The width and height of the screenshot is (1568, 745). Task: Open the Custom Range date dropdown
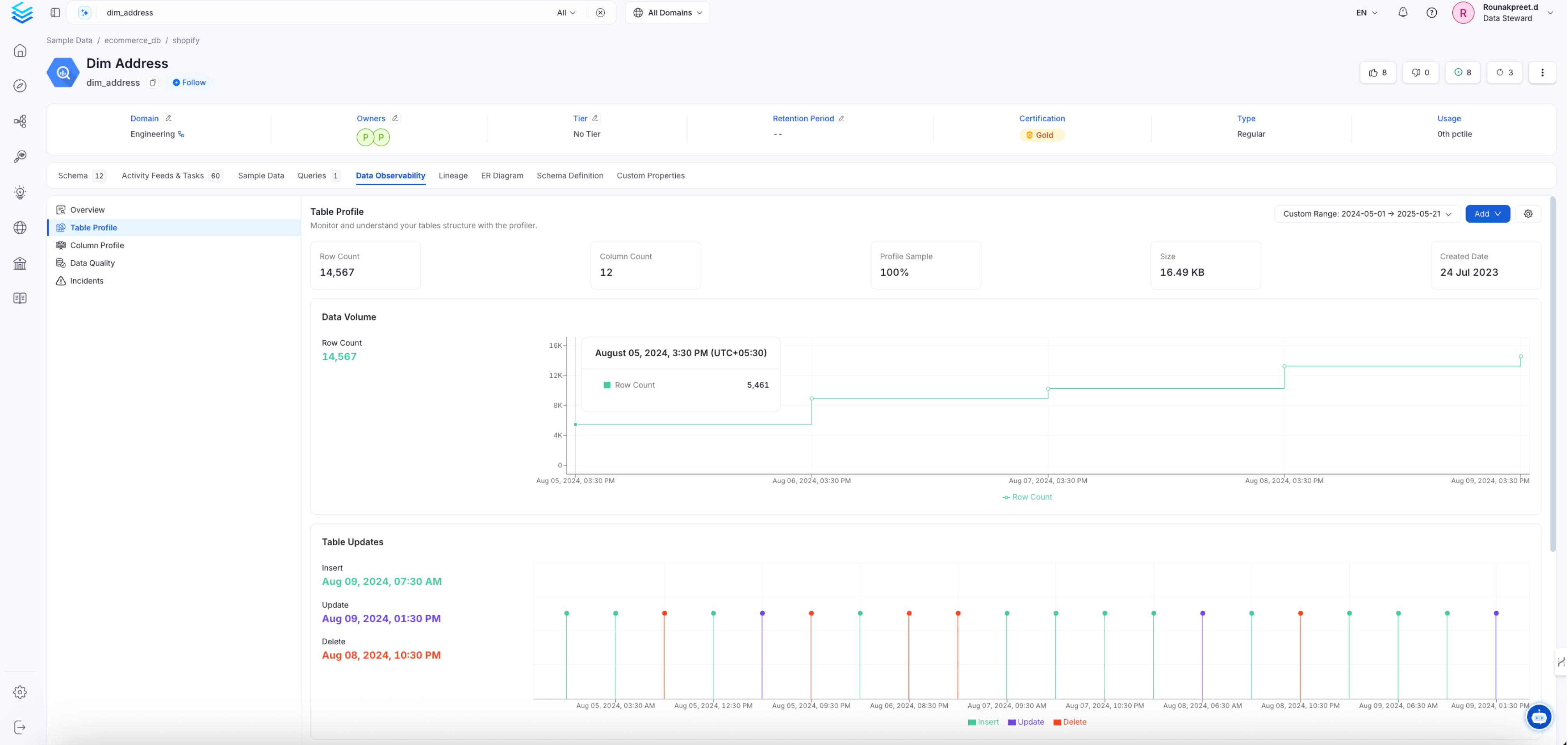1367,214
